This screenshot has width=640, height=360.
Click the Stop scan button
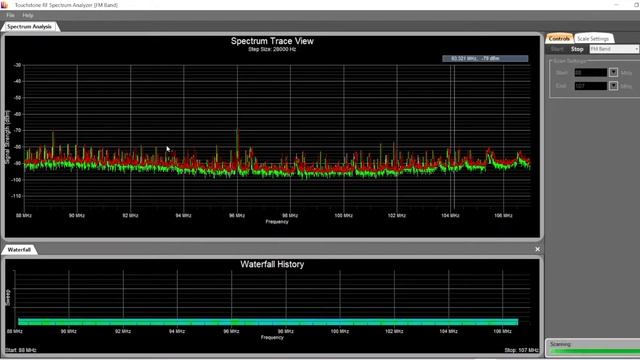click(x=577, y=49)
